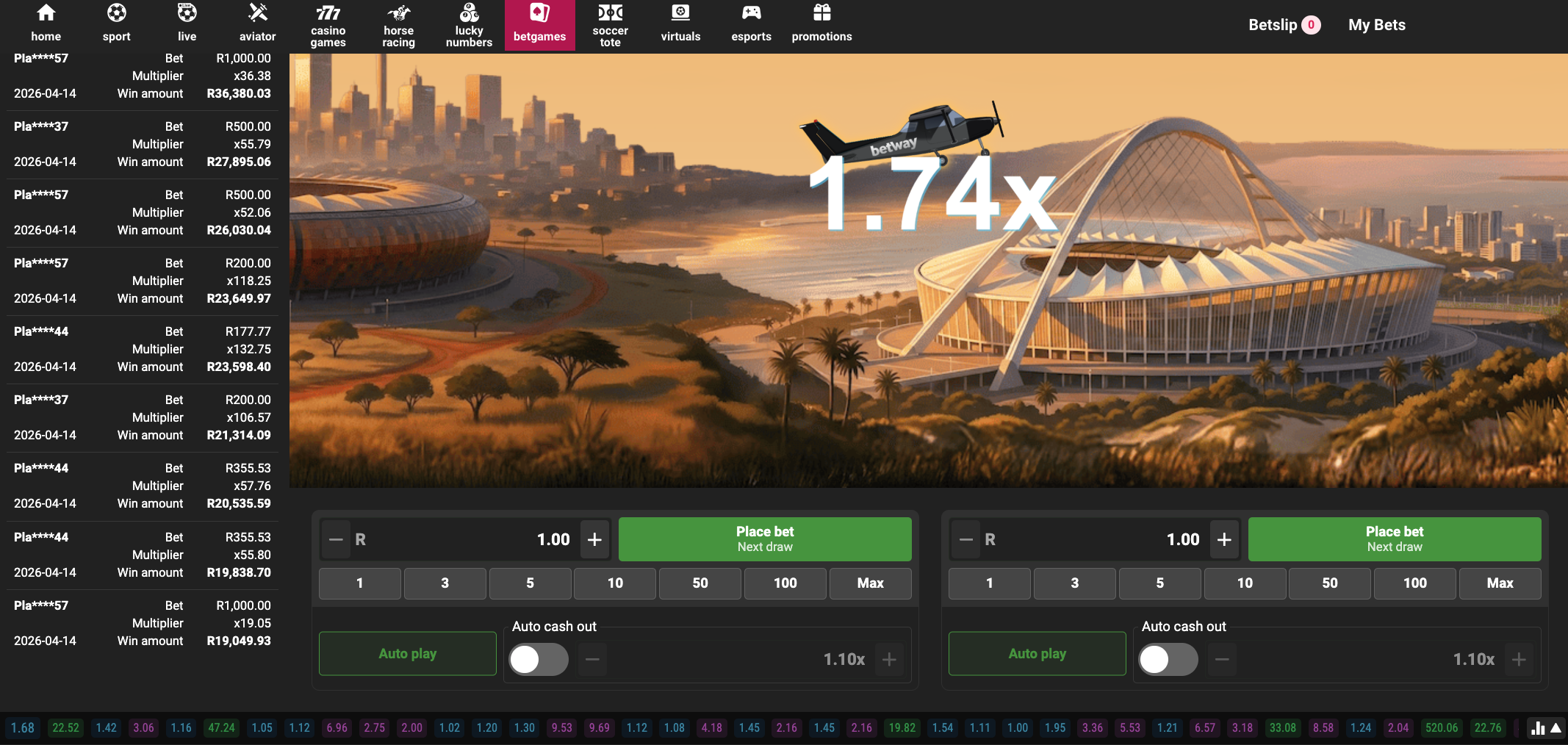The height and width of the screenshot is (745, 1568).
Task: Select the highlighted betgames tab
Action: [540, 25]
